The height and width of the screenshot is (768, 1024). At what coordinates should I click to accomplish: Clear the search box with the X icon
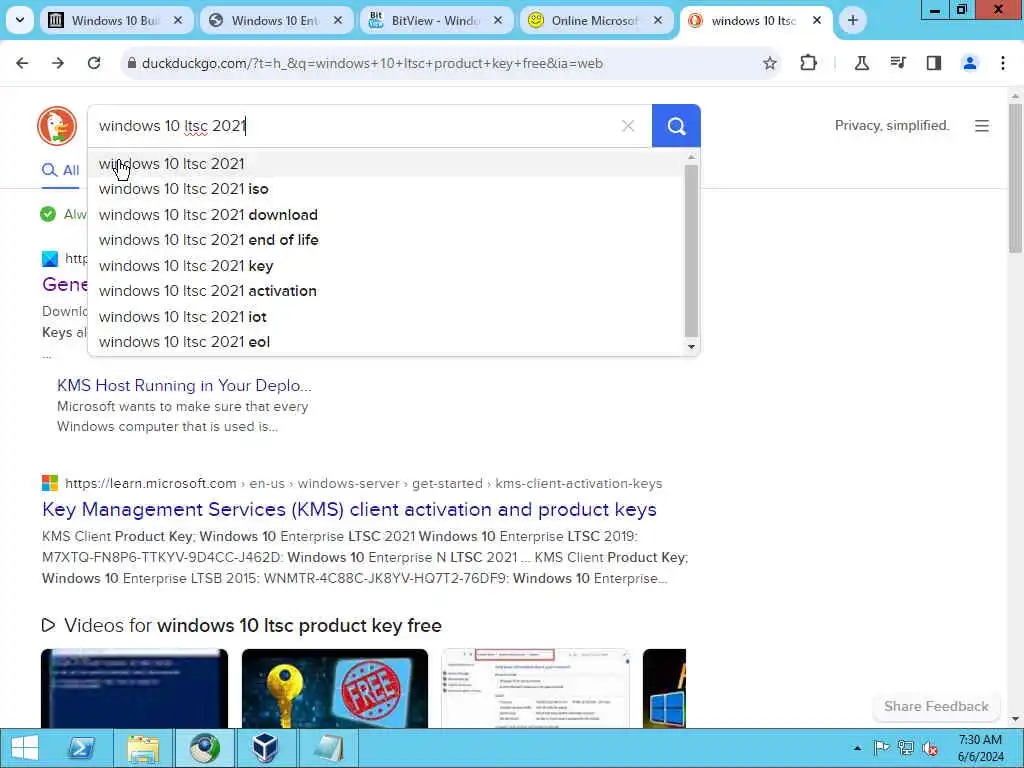point(628,125)
